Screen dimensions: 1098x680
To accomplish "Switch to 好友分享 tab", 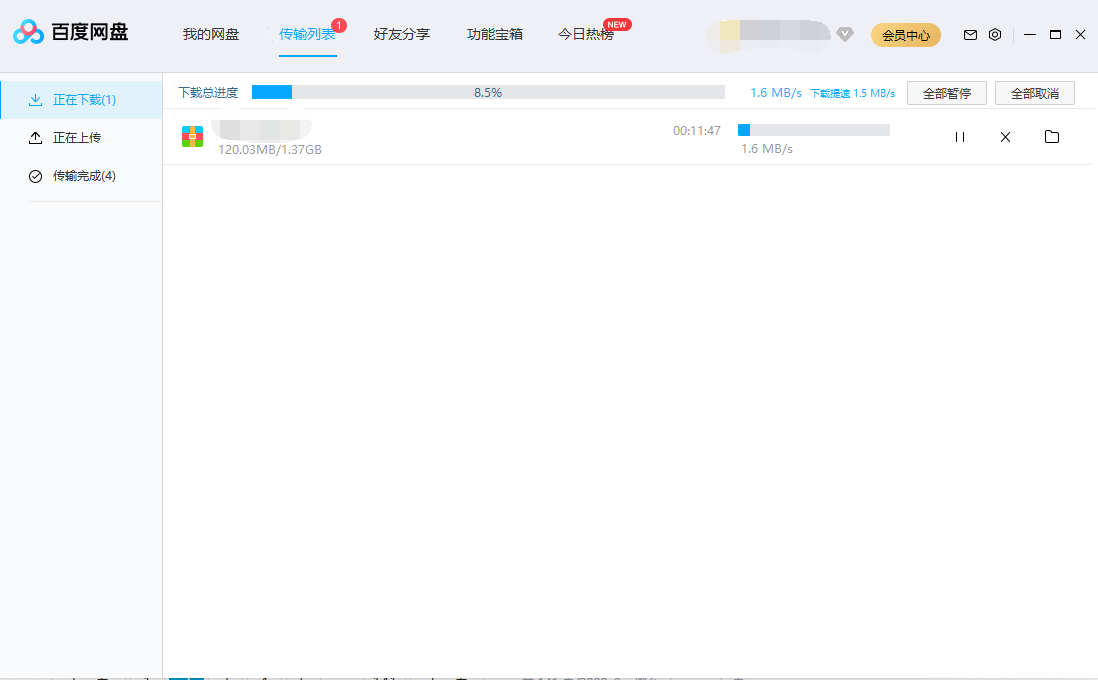I will tap(402, 34).
